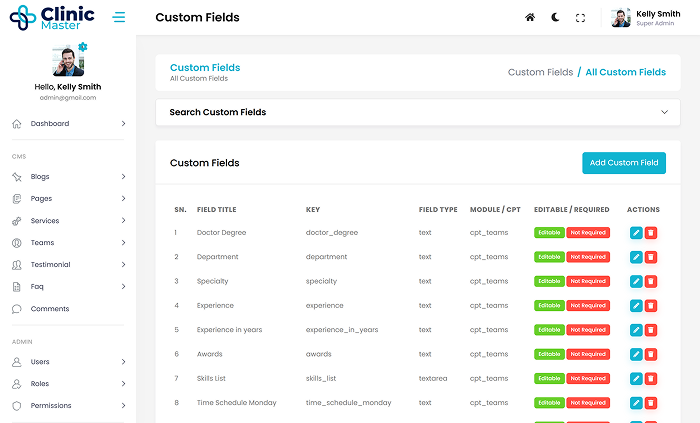This screenshot has height=423, width=700.
Task: Edit the Specialty field entry
Action: coord(636,281)
